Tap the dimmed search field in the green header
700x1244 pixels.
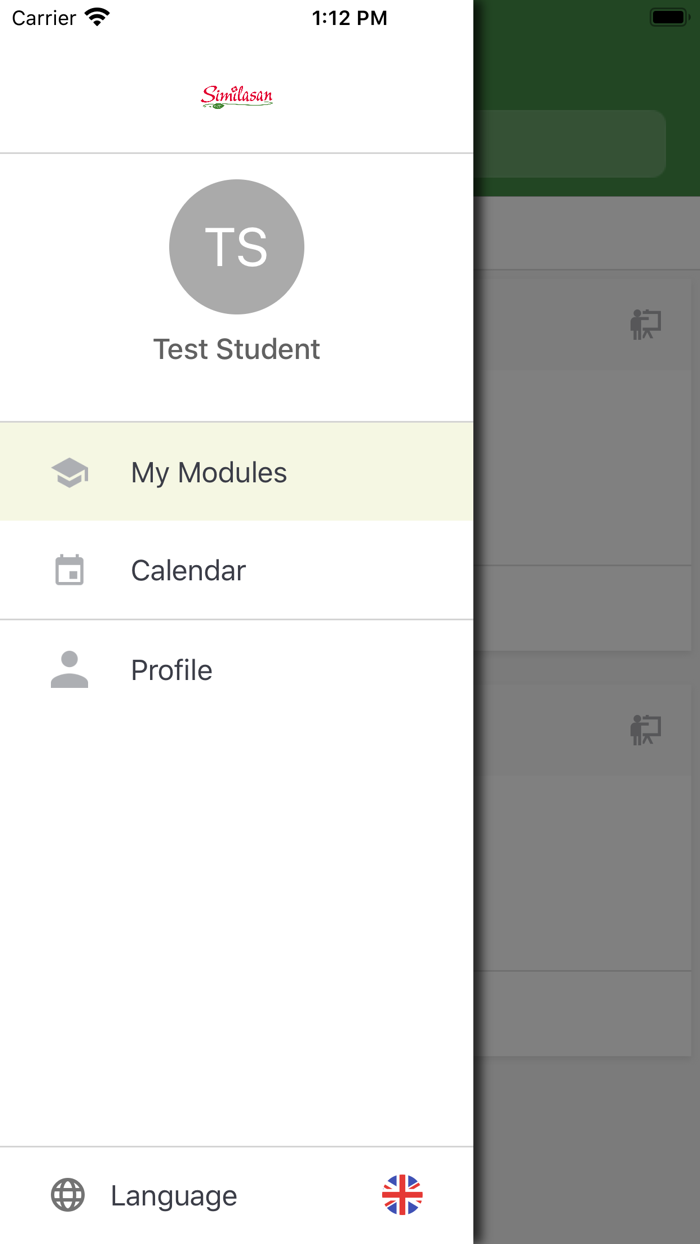coord(570,144)
